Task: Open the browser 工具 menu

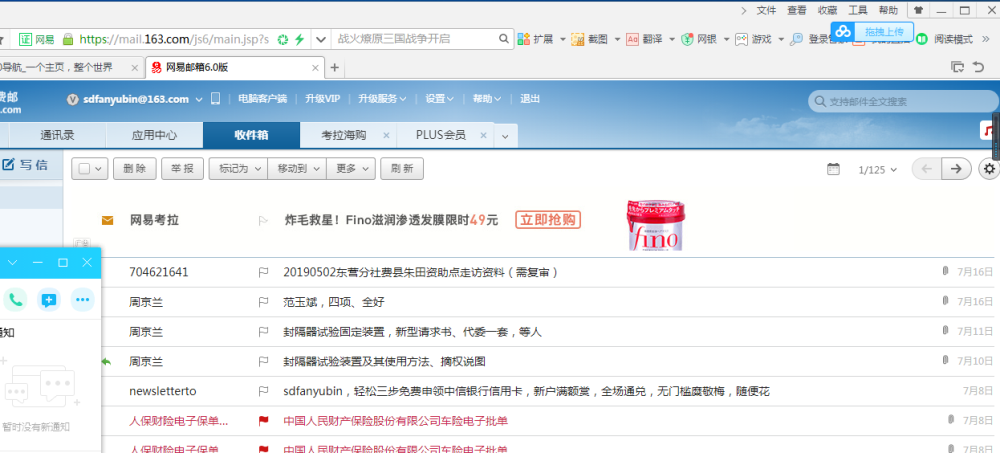Action: pos(858,10)
